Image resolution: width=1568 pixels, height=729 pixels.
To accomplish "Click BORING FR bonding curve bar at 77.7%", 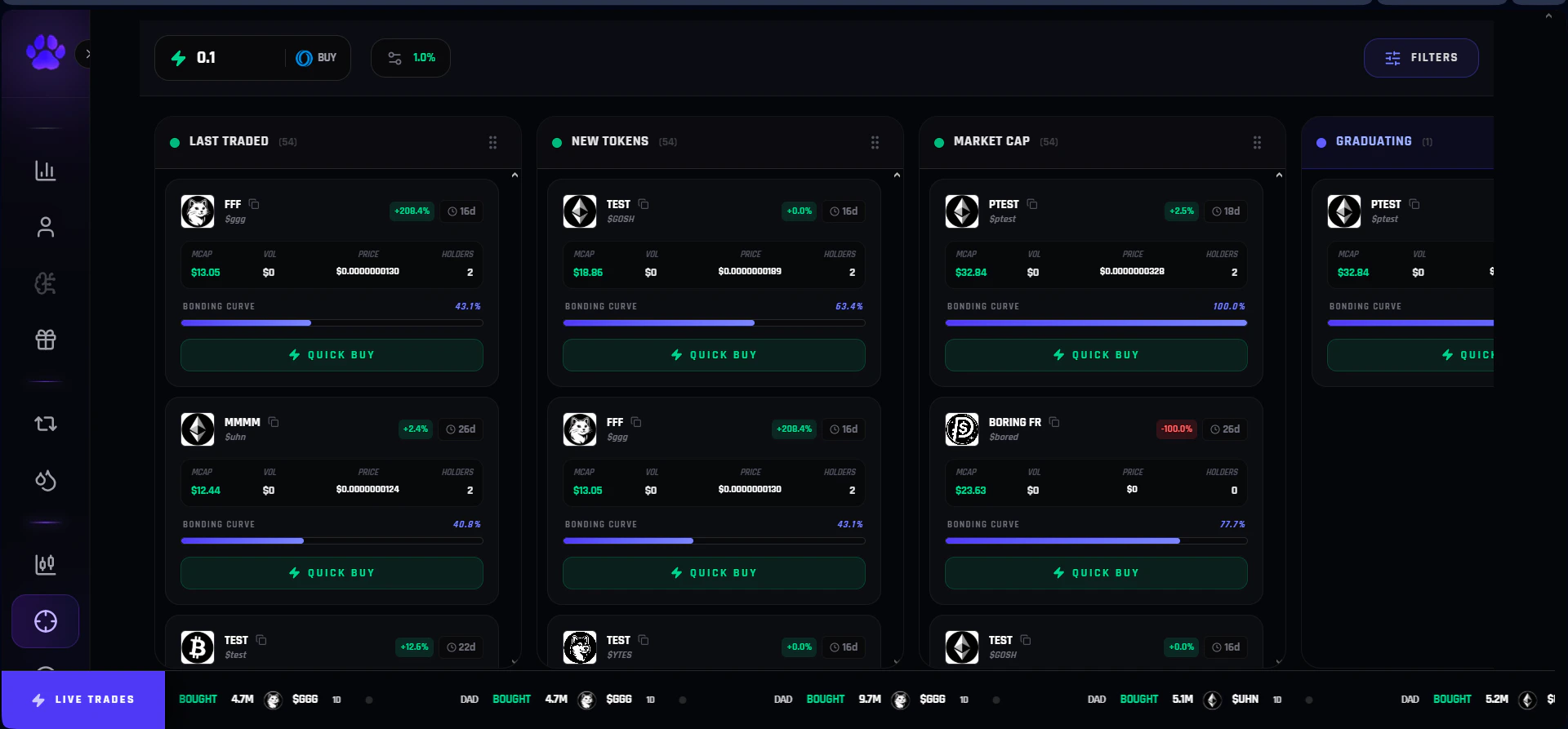I will pos(1096,541).
